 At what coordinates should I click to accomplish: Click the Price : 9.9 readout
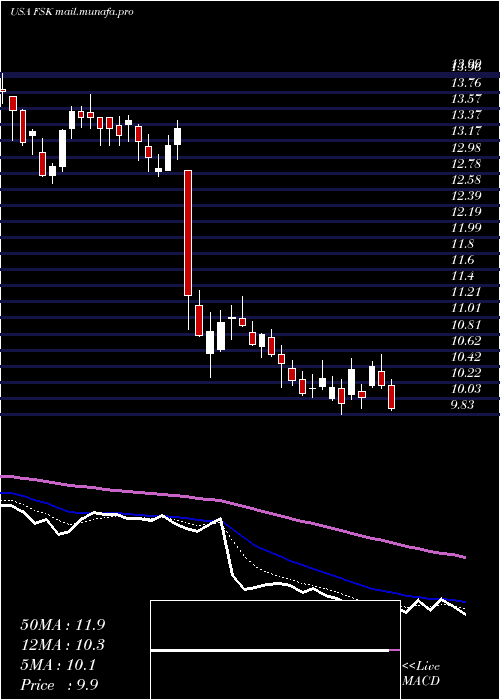pos(59,685)
